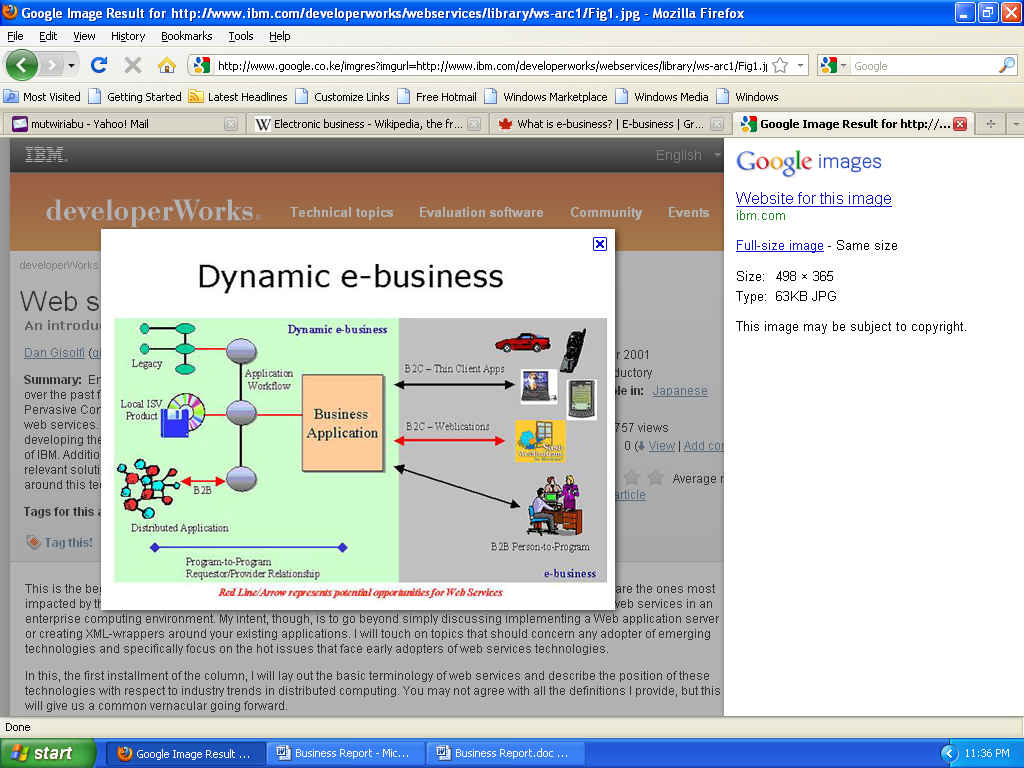Click the Full-size image link
The width and height of the screenshot is (1024, 768).
click(x=779, y=245)
